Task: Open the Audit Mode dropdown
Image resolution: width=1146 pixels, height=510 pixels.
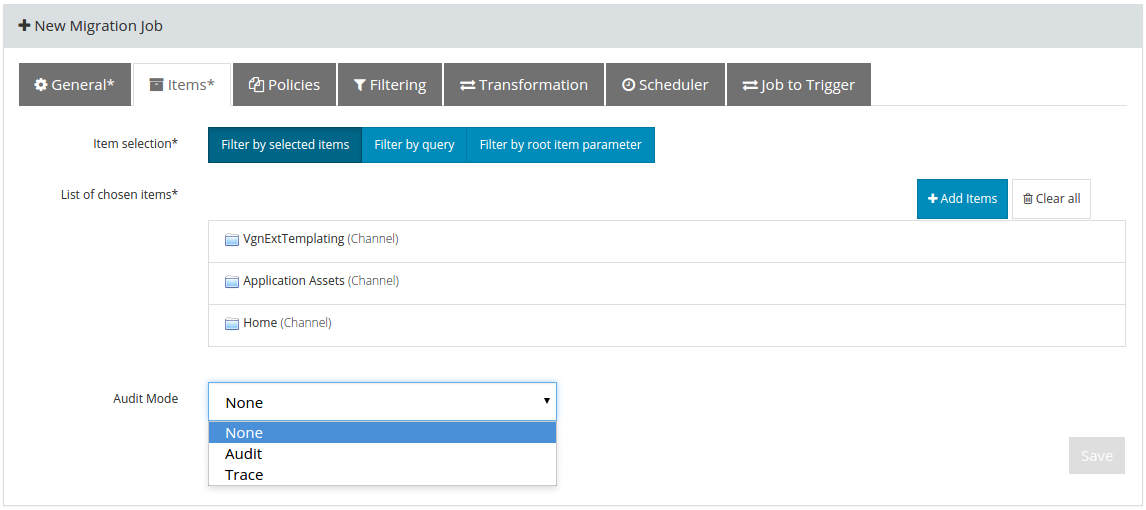Action: coord(382,402)
